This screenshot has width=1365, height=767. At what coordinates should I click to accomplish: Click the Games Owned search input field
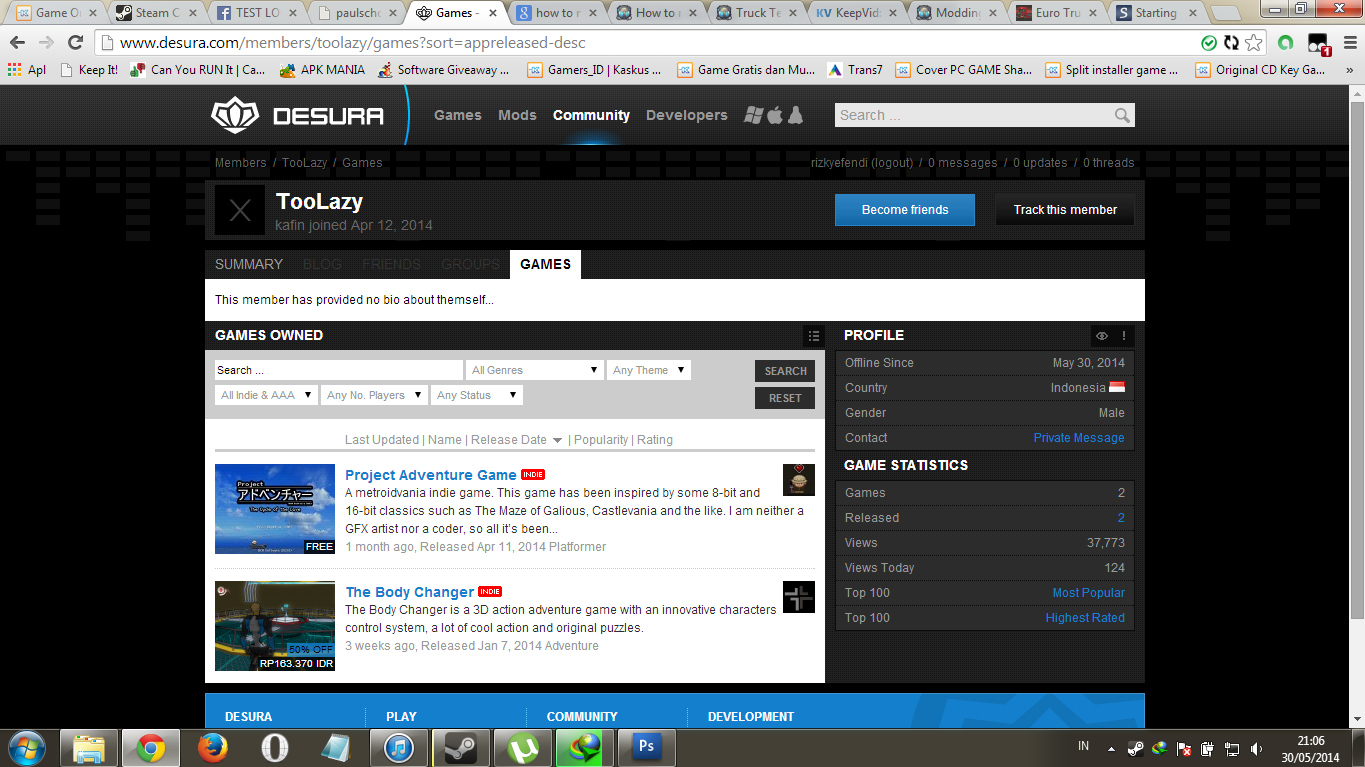(x=339, y=370)
